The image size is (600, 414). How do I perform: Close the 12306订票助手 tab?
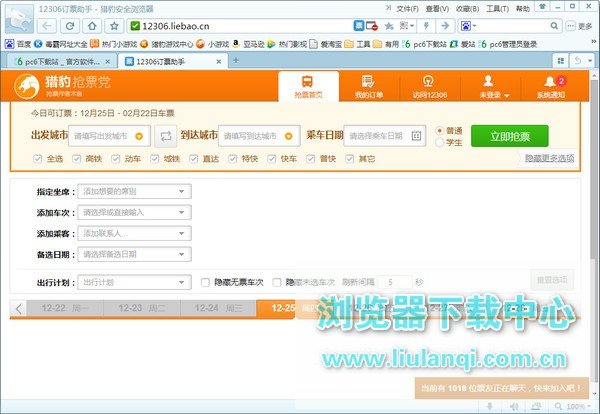219,61
